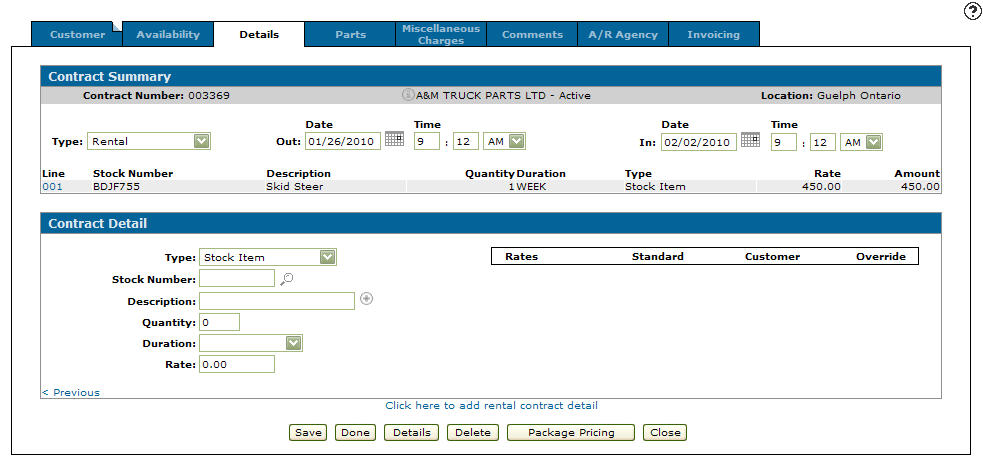The width and height of the screenshot is (983, 467).
Task: Click the In date field 02/02/2010
Action: click(x=699, y=142)
